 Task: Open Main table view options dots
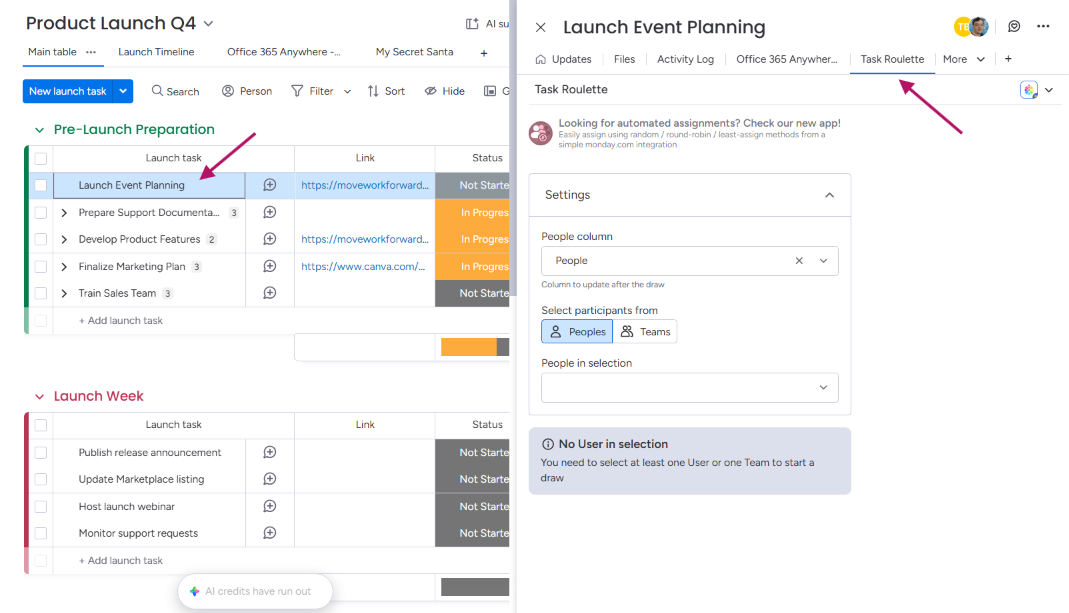(x=91, y=52)
